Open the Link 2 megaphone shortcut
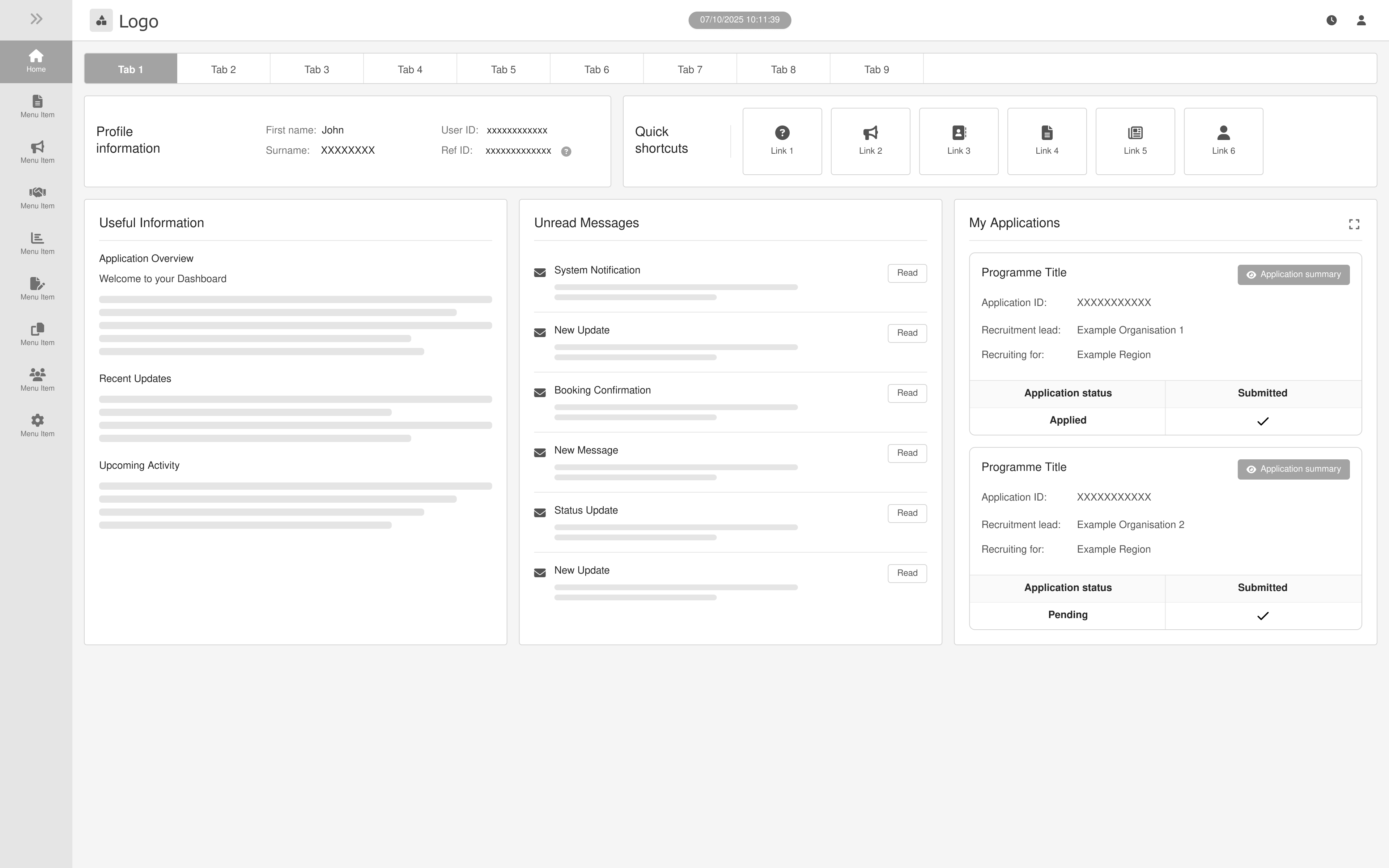The width and height of the screenshot is (1389, 868). pos(870,141)
